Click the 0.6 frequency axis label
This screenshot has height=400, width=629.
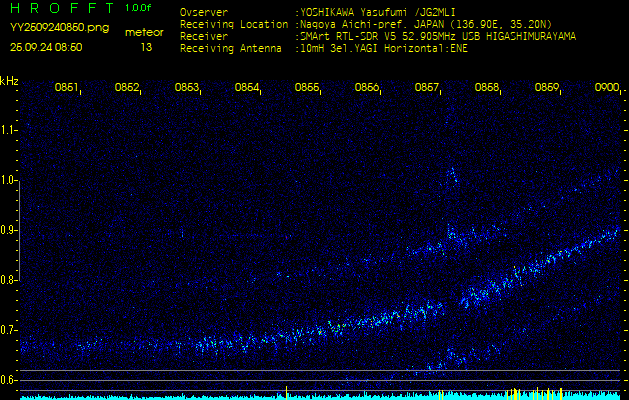tap(9, 380)
